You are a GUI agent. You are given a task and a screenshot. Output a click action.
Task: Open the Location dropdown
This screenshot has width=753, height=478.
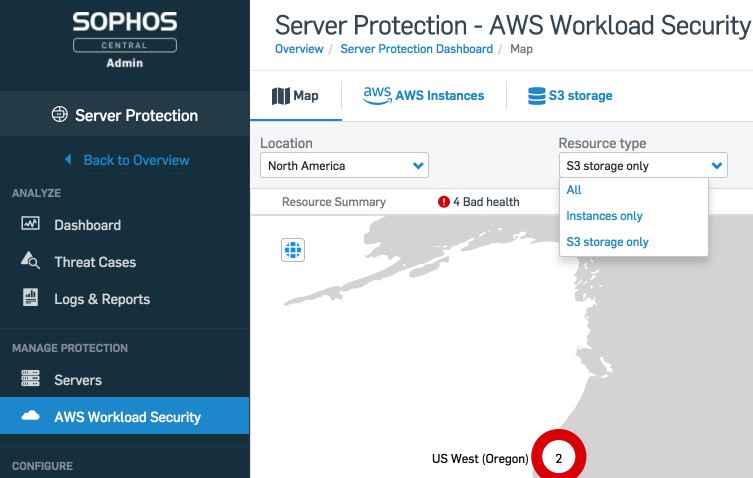[x=344, y=165]
